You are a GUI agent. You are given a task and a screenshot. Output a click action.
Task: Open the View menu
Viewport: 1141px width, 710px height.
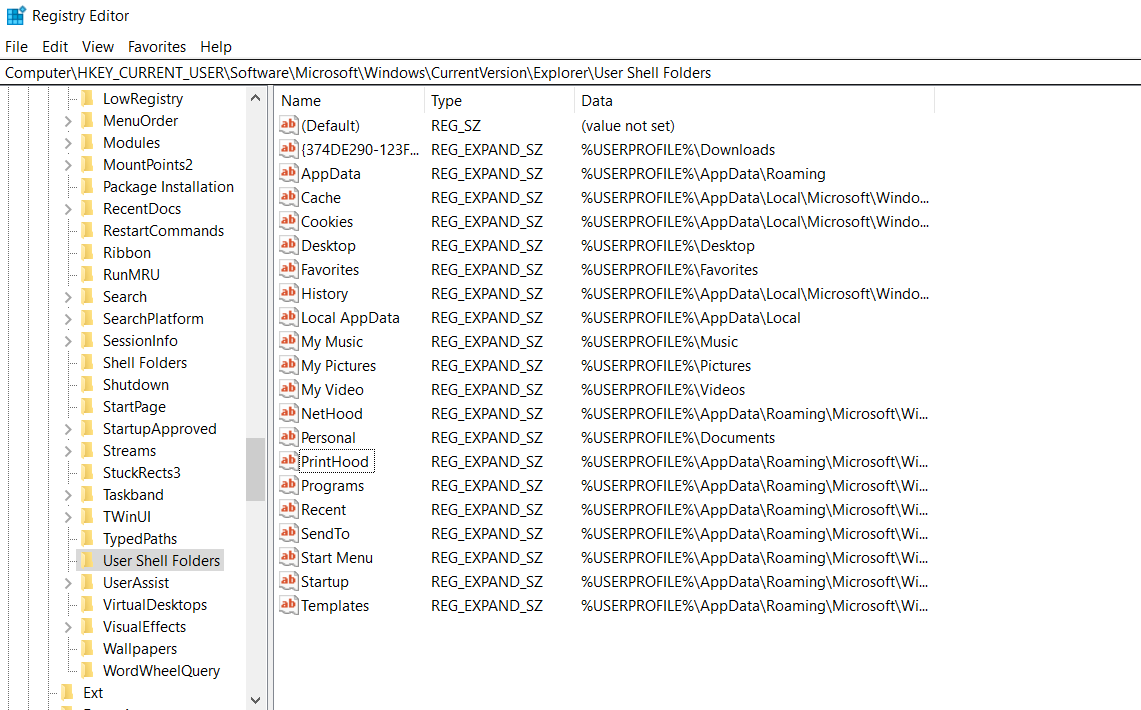click(x=98, y=47)
